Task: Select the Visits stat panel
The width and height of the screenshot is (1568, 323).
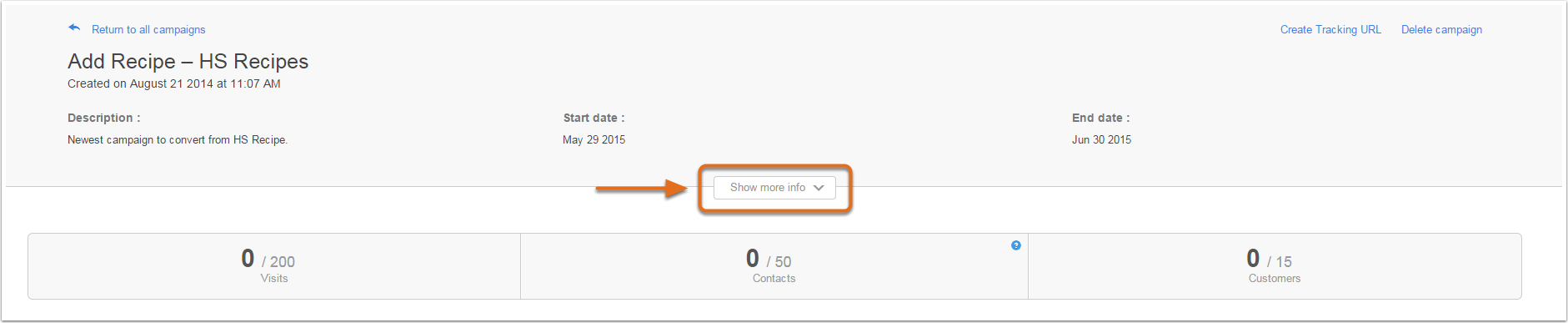Action: tap(274, 266)
